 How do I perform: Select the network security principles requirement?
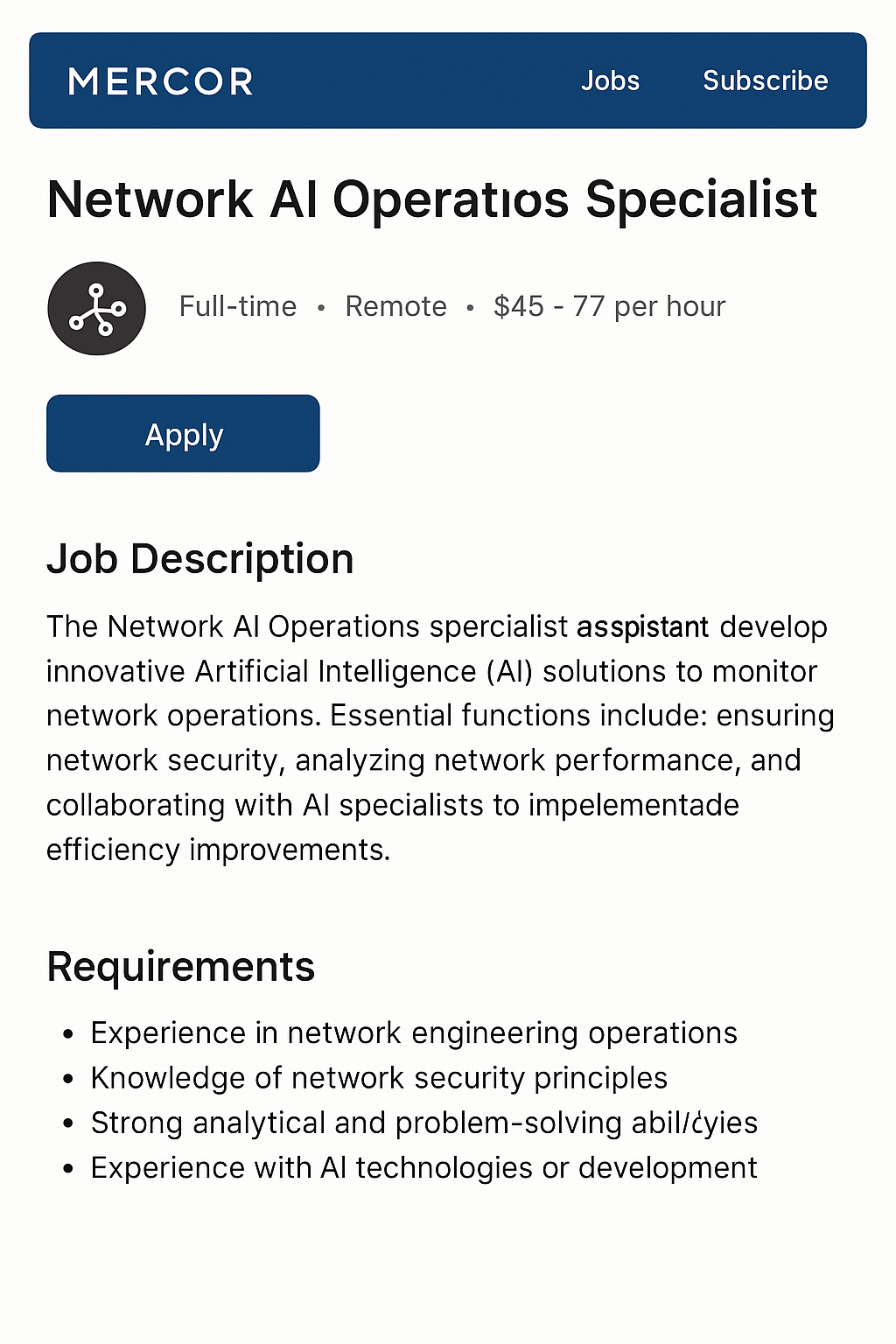[379, 1078]
